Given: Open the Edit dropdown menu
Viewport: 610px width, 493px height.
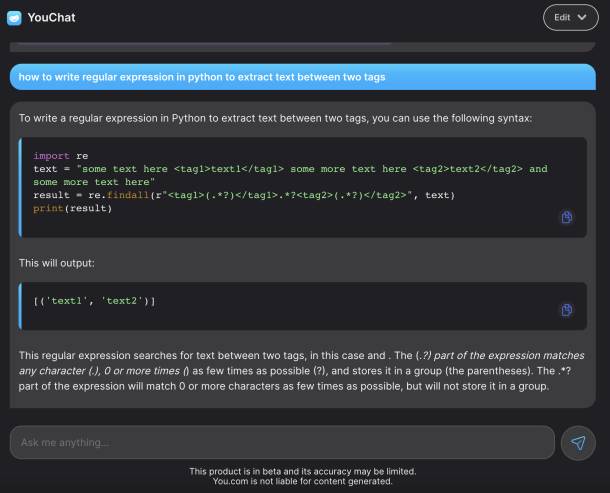Looking at the screenshot, I should coord(570,18).
